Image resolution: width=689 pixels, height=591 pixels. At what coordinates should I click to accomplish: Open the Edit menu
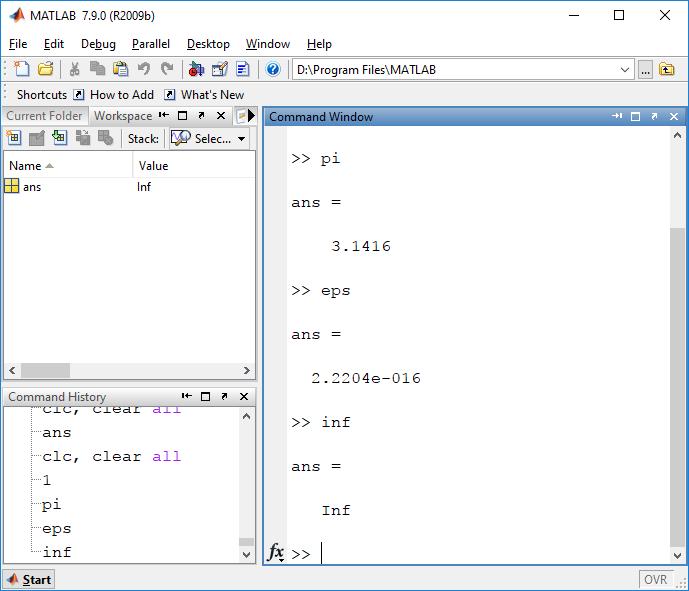point(54,44)
